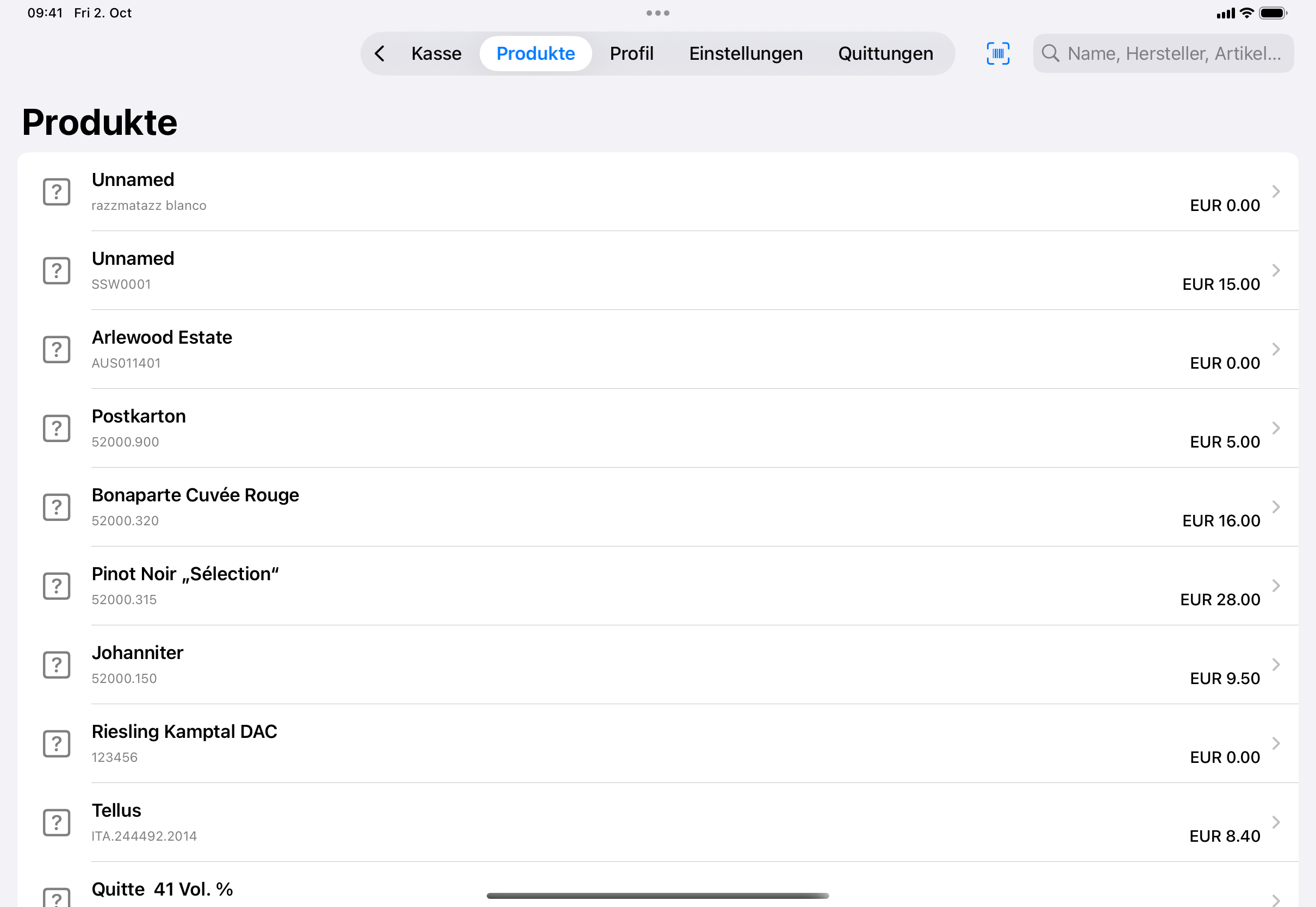The image size is (1316, 907).
Task: Open Bonaparte Cuvée Rouge via its chevron
Action: point(1276,507)
